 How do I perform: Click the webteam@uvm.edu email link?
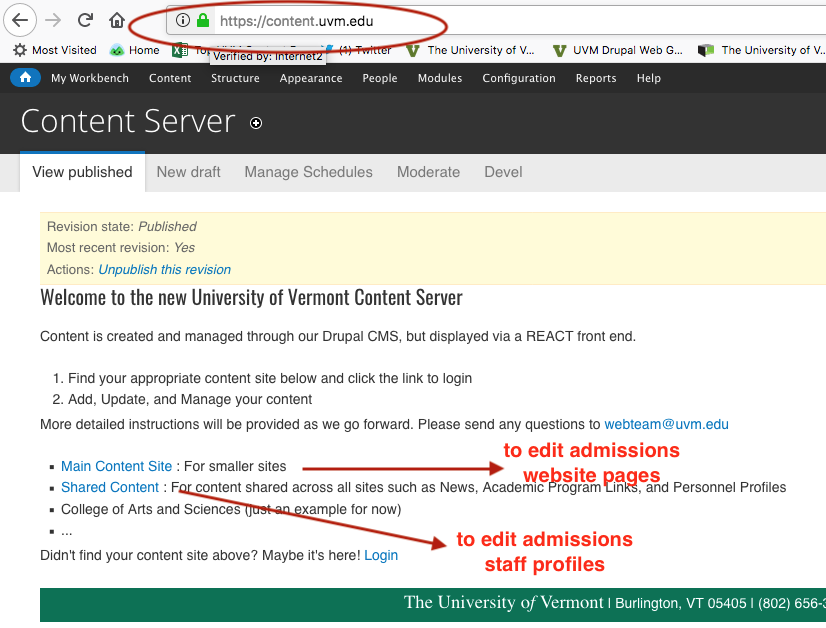666,424
